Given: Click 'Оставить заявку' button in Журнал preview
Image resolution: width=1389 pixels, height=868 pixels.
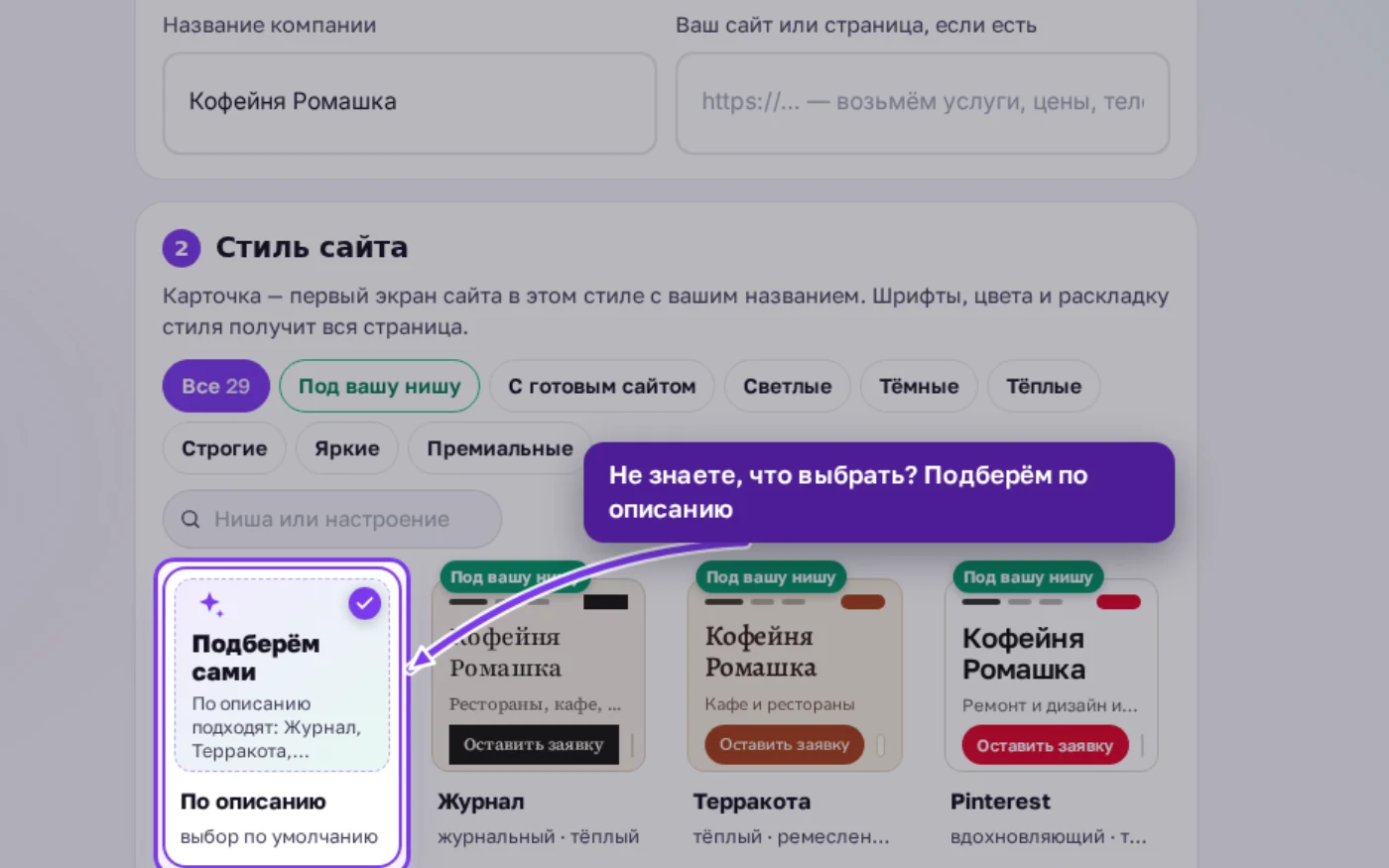Looking at the screenshot, I should click(534, 745).
